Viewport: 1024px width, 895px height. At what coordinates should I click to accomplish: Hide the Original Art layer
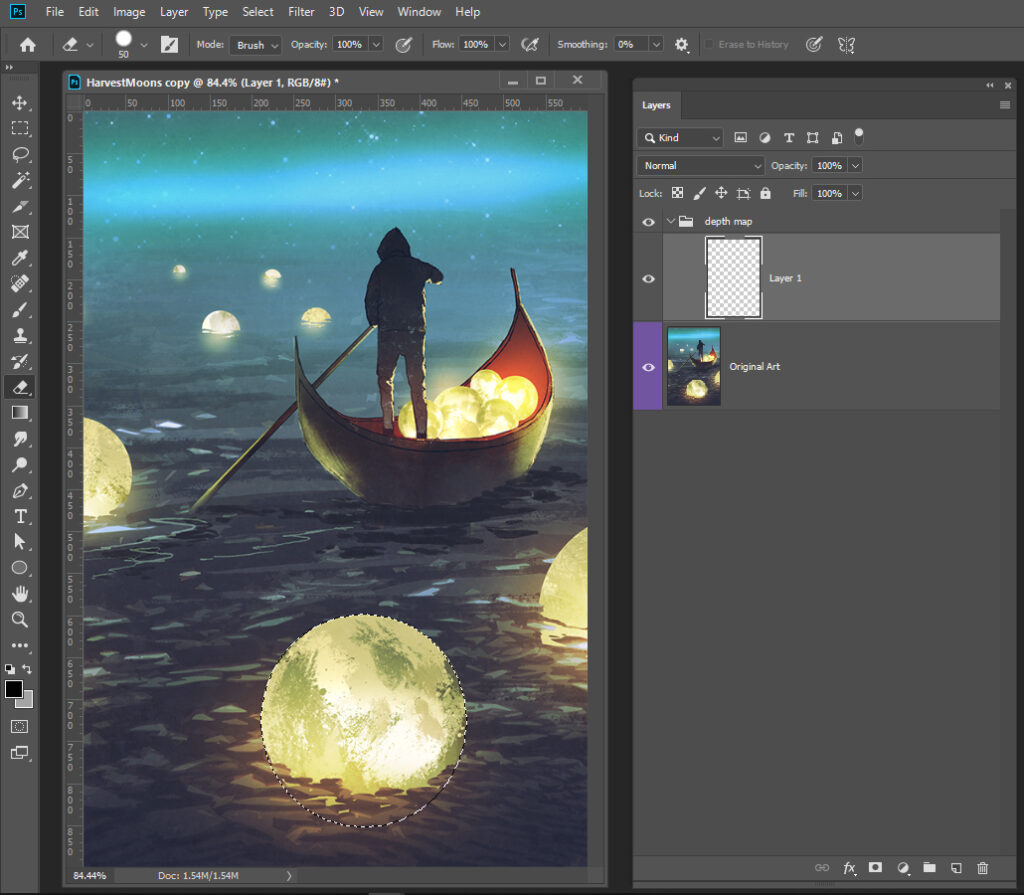coord(648,367)
